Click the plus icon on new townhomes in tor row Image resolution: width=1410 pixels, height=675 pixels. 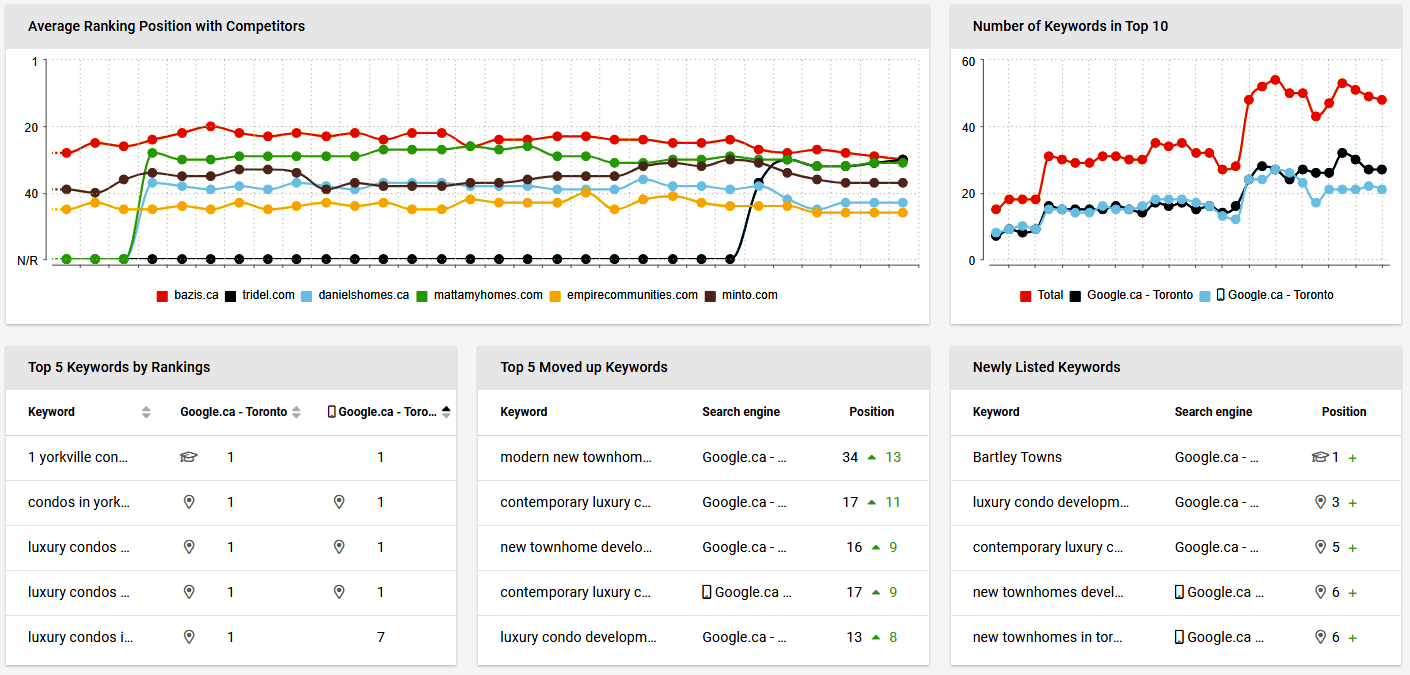[x=1351, y=637]
